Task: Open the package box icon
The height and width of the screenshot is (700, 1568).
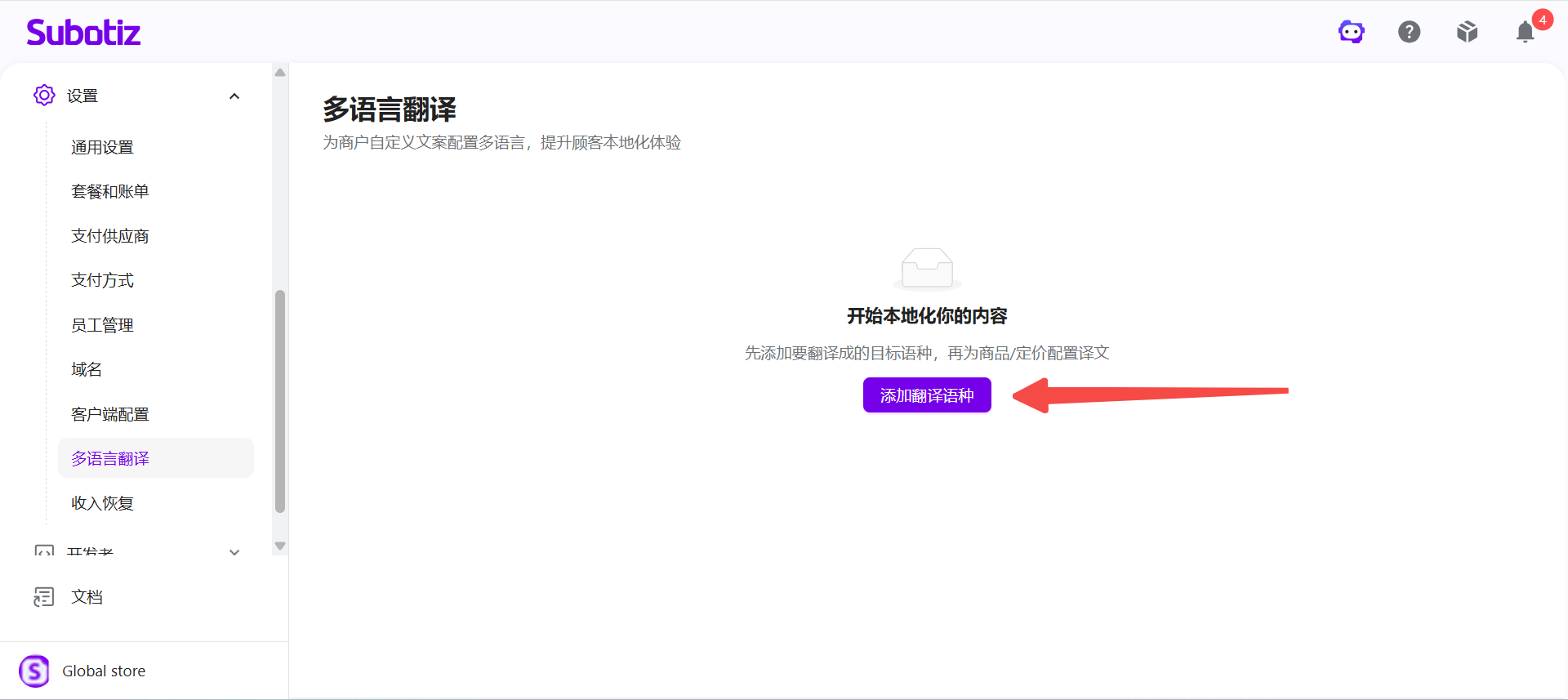Action: tap(1468, 32)
